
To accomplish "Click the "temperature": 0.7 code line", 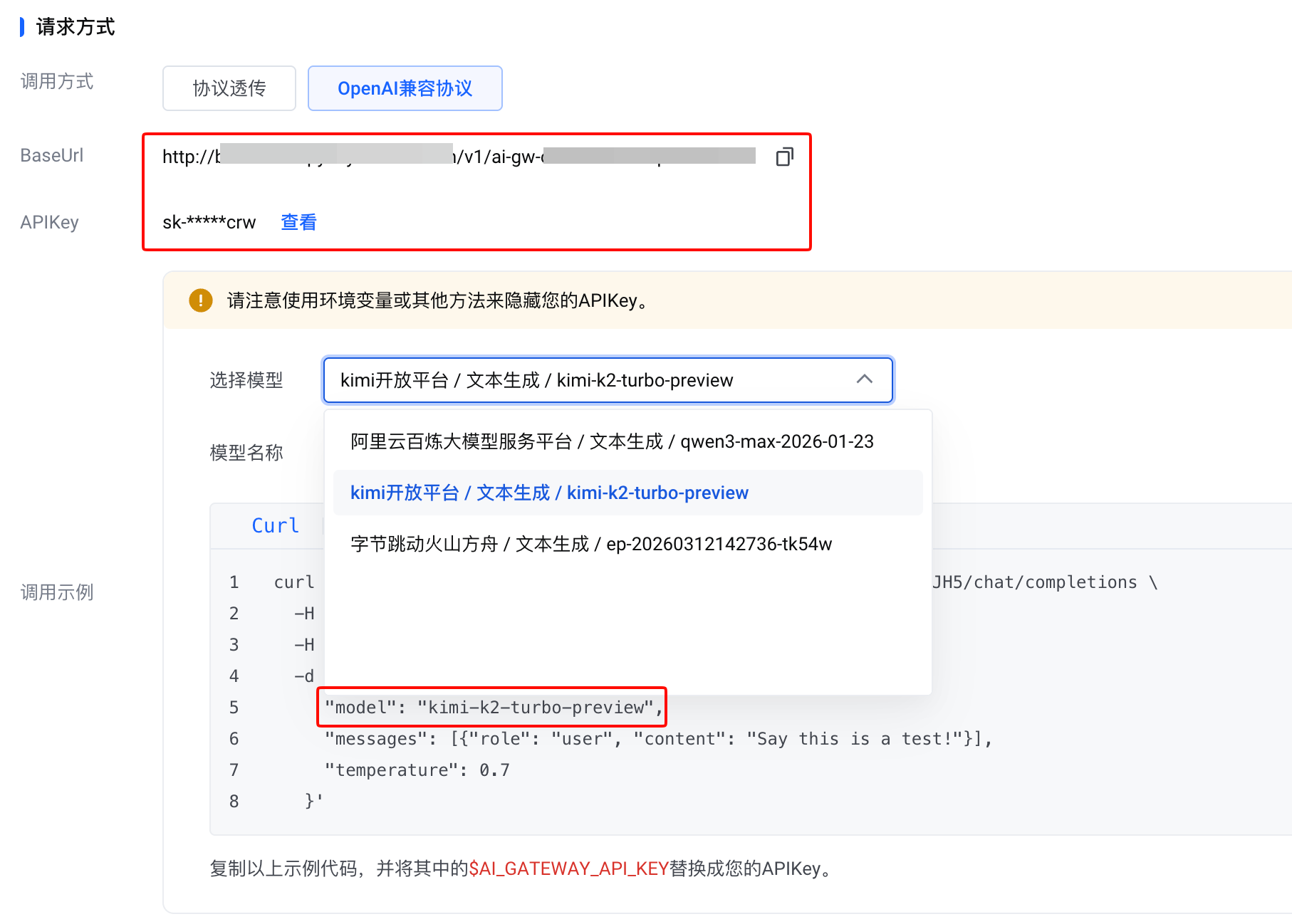I will pos(417,770).
